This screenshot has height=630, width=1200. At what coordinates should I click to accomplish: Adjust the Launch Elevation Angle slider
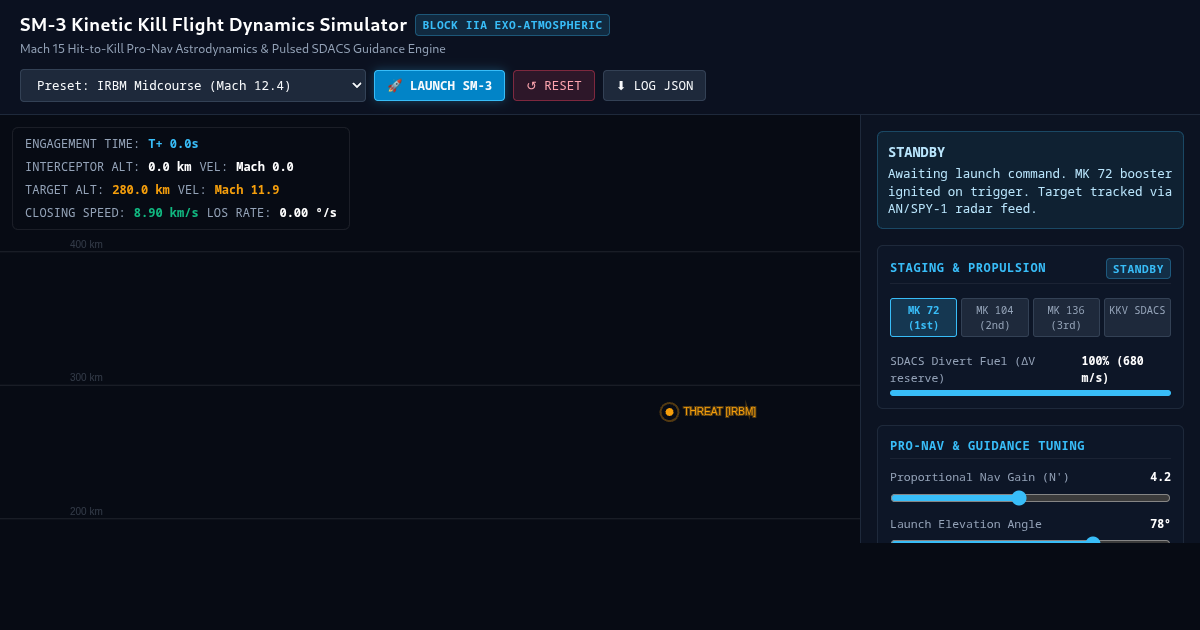[x=1030, y=541]
